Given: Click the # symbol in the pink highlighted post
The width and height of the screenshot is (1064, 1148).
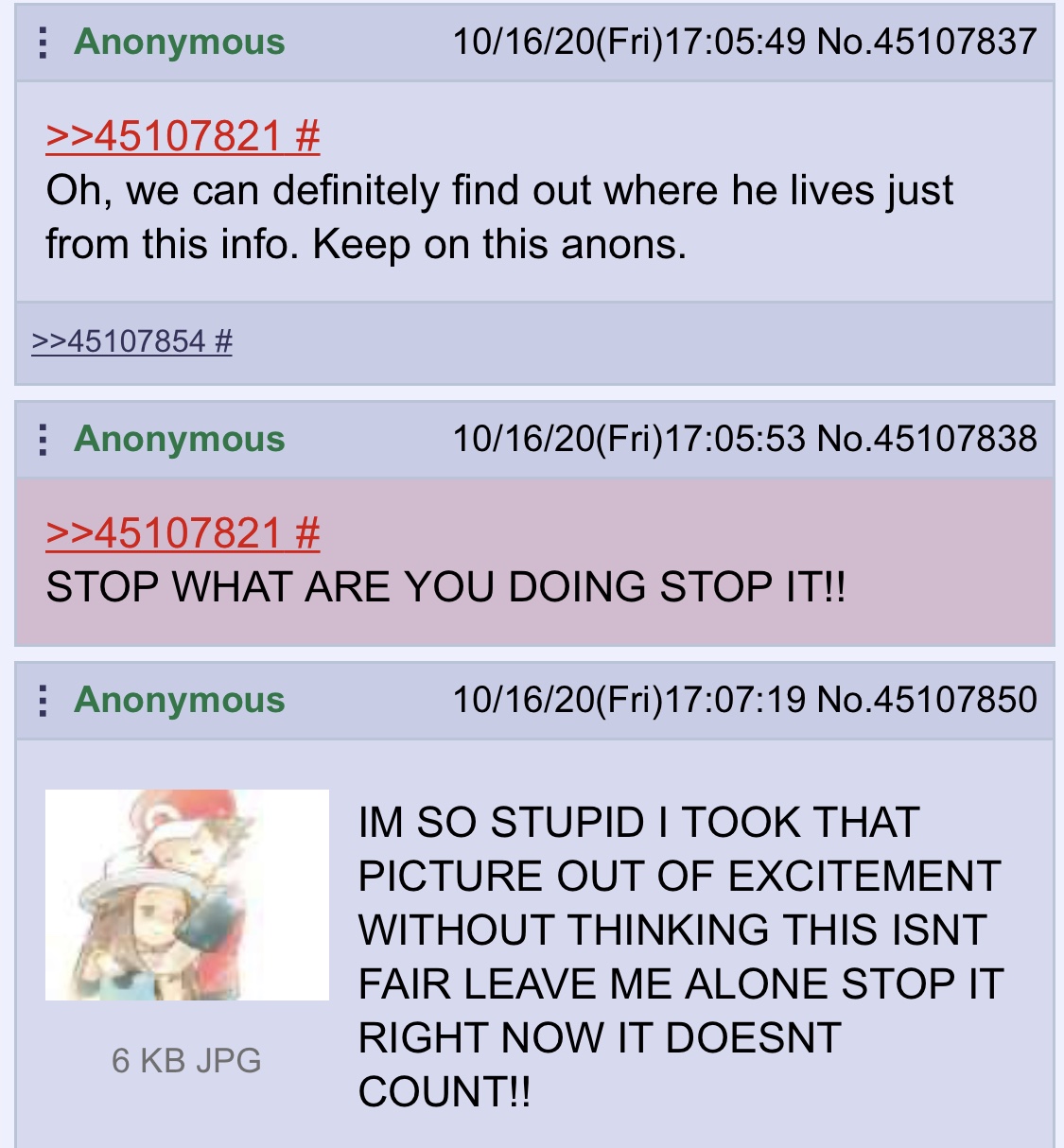Looking at the screenshot, I should (307, 533).
